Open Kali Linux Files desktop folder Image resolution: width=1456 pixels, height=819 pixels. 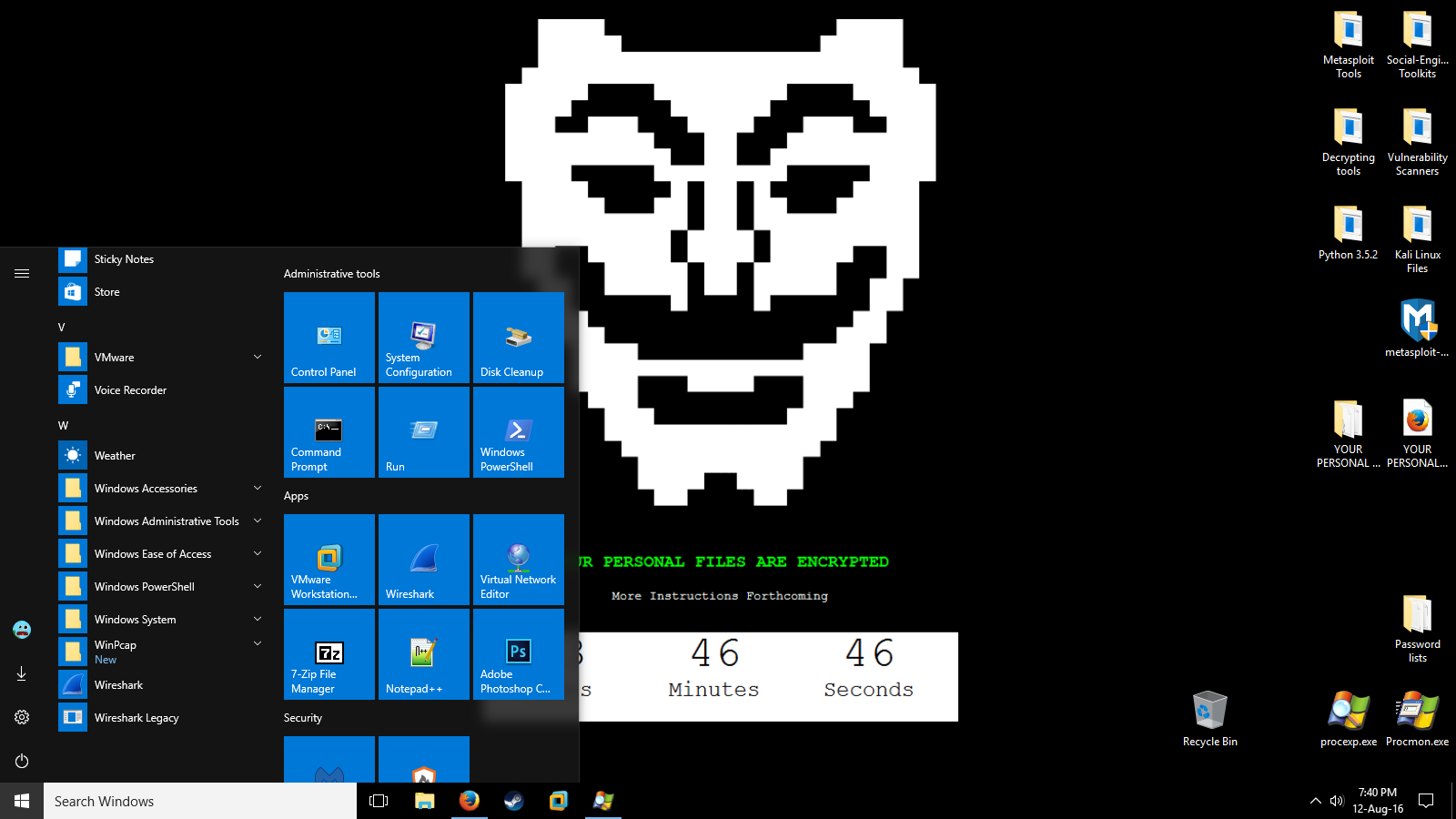[1418, 240]
